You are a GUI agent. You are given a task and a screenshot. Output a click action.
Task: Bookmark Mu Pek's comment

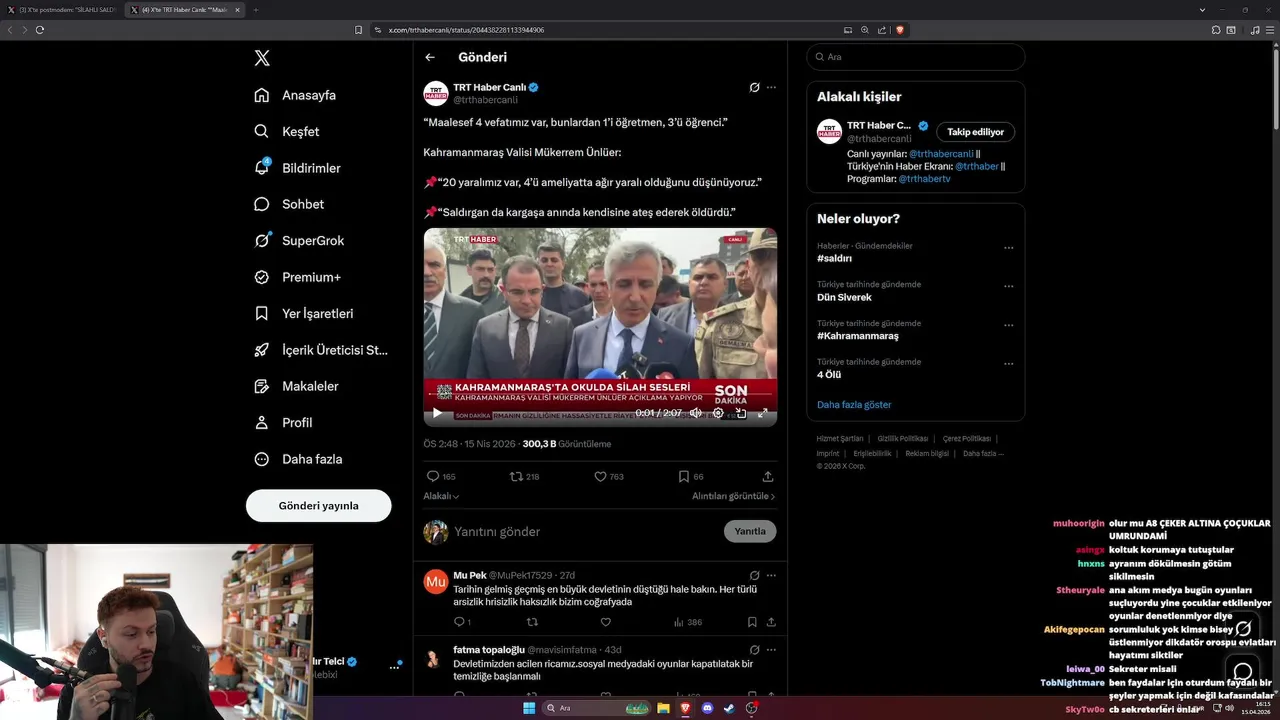[x=752, y=622]
